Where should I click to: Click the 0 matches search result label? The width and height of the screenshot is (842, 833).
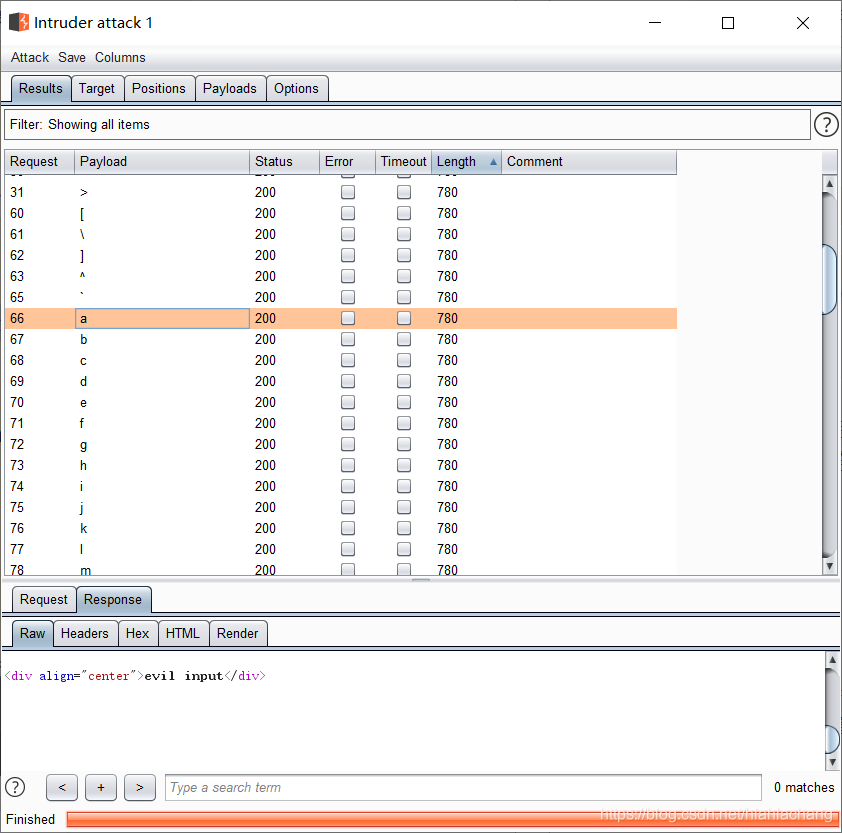[804, 787]
